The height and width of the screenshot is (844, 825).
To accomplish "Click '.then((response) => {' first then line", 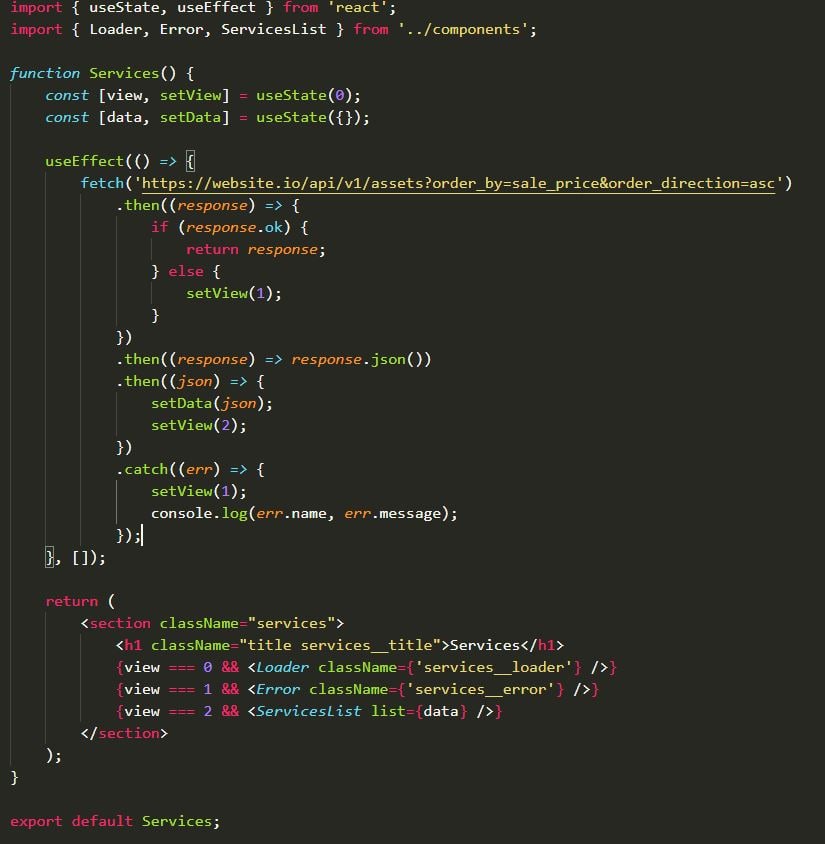I will point(208,206).
